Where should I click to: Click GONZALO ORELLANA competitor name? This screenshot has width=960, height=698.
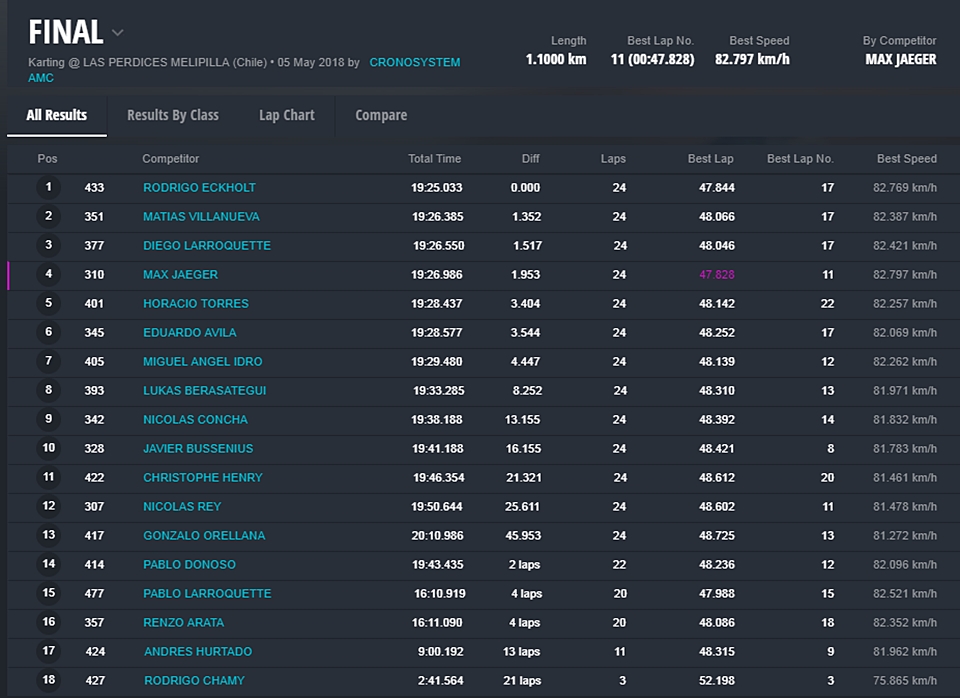coord(204,535)
